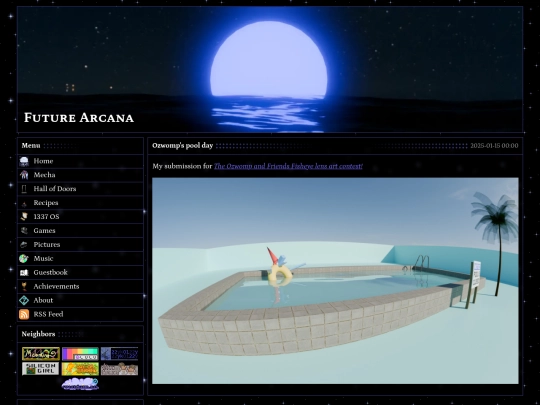Click the About diamond icon

24,300
